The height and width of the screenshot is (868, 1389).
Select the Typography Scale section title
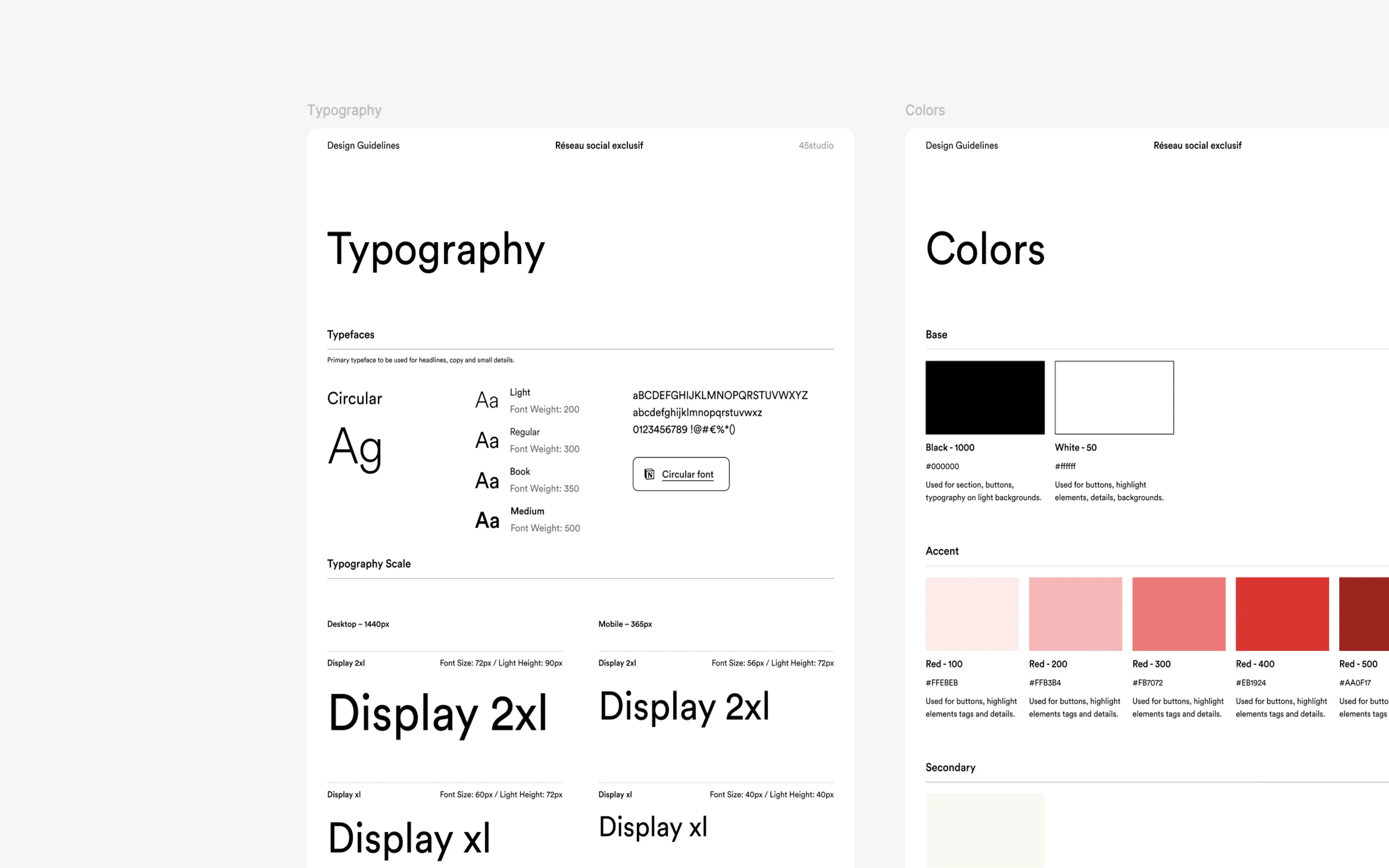pos(369,564)
